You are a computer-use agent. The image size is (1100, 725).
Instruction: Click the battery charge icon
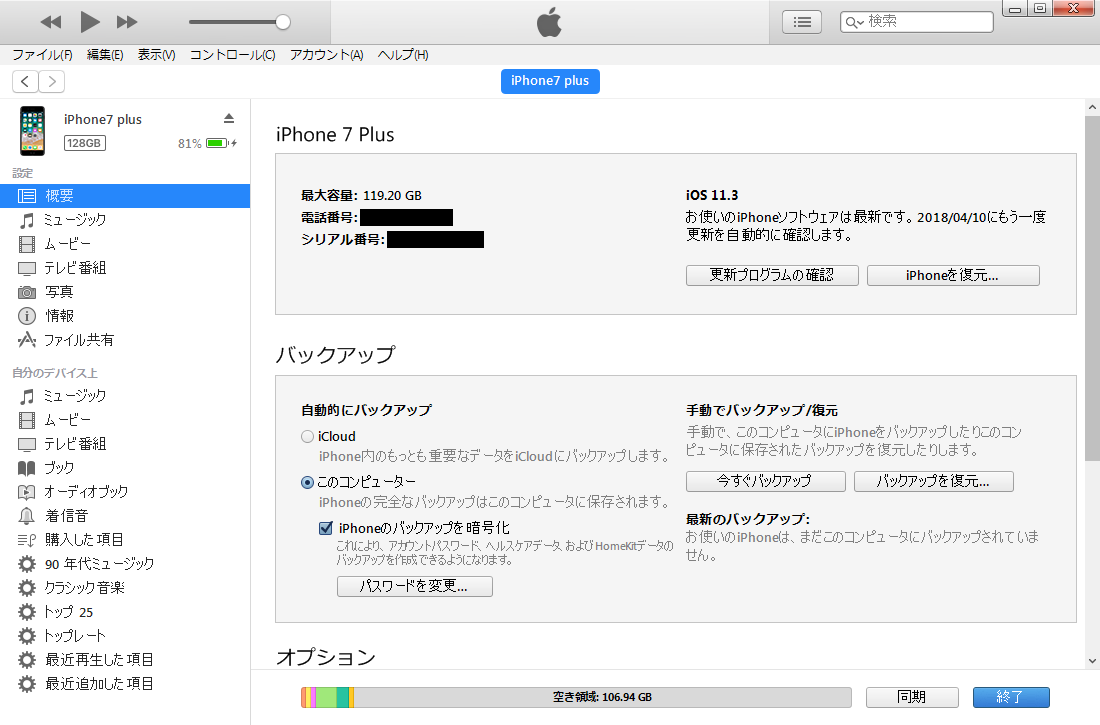click(217, 143)
